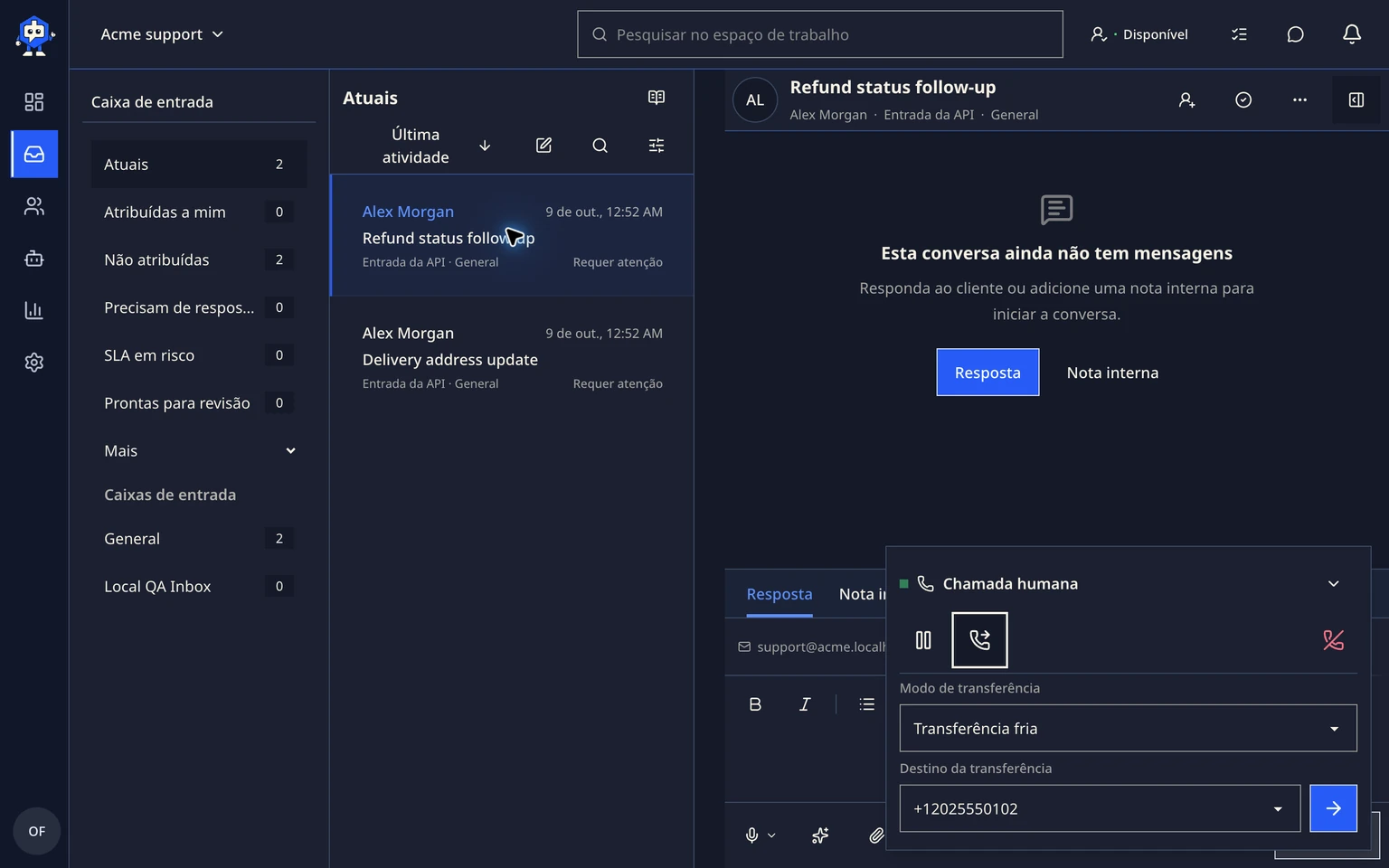Expand the Mais section in inbox list

pyautogui.click(x=199, y=451)
